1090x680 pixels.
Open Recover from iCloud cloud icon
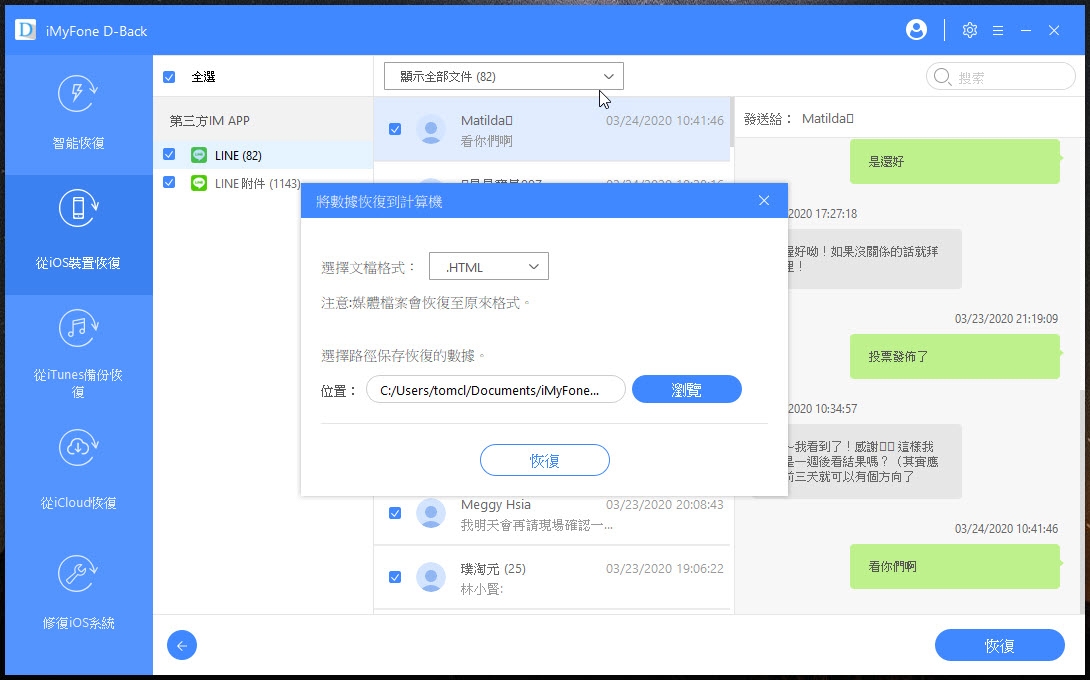(77, 447)
